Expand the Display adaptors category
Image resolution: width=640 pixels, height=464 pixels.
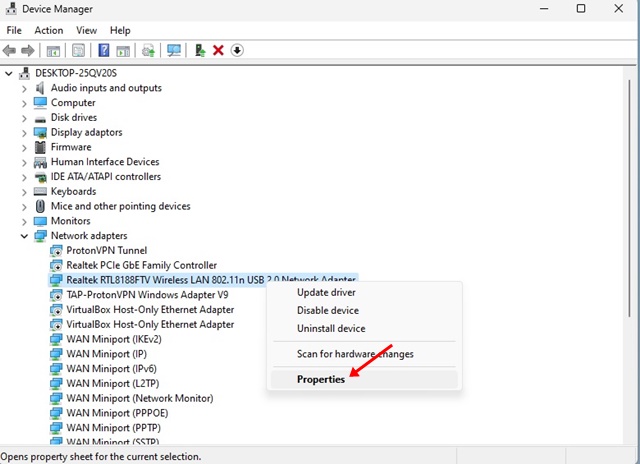(24, 133)
